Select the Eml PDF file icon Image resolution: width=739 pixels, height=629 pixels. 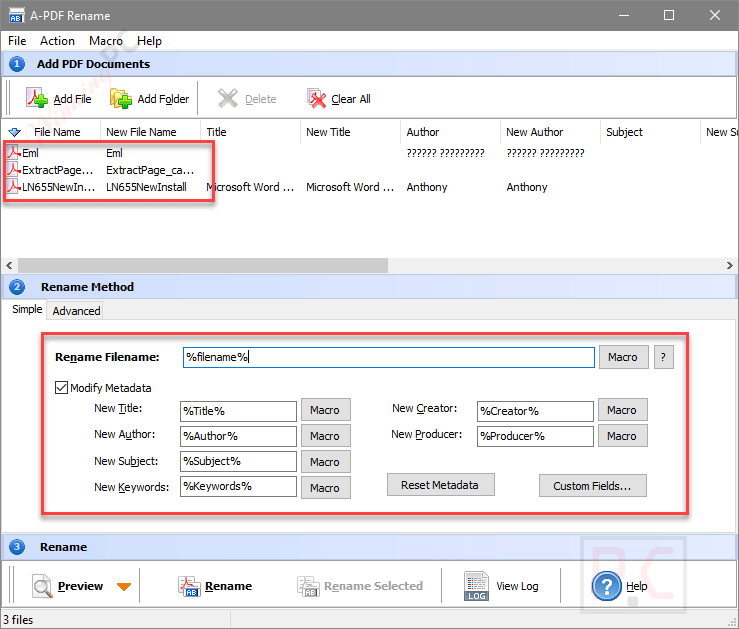14,153
